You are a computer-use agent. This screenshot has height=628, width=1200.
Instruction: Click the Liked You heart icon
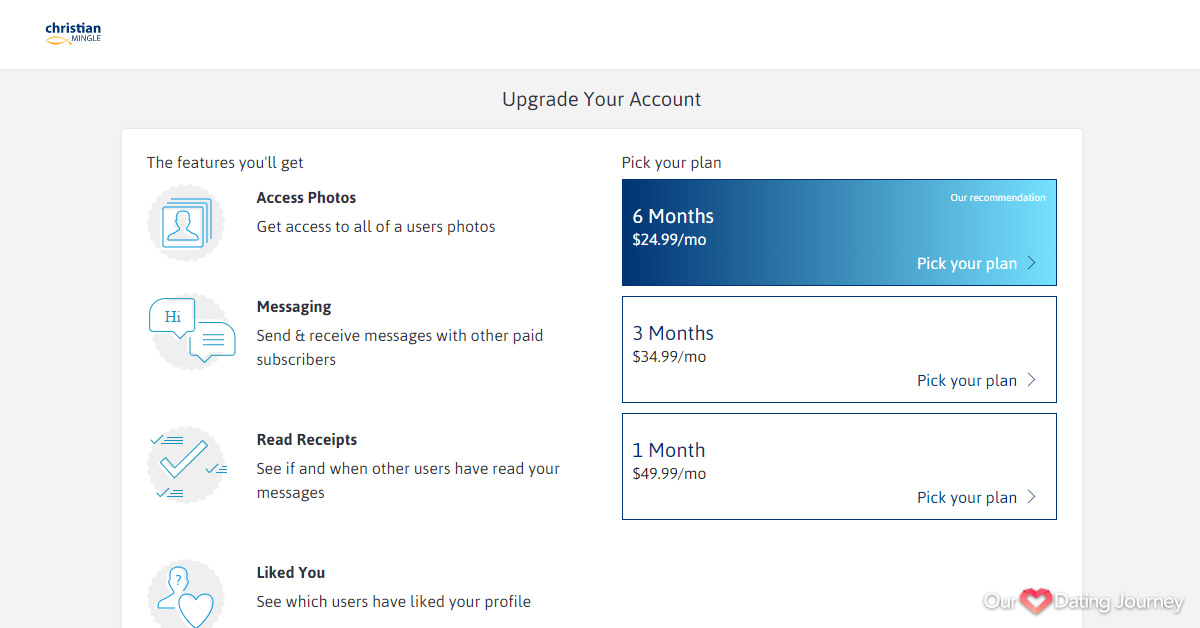coord(186,594)
